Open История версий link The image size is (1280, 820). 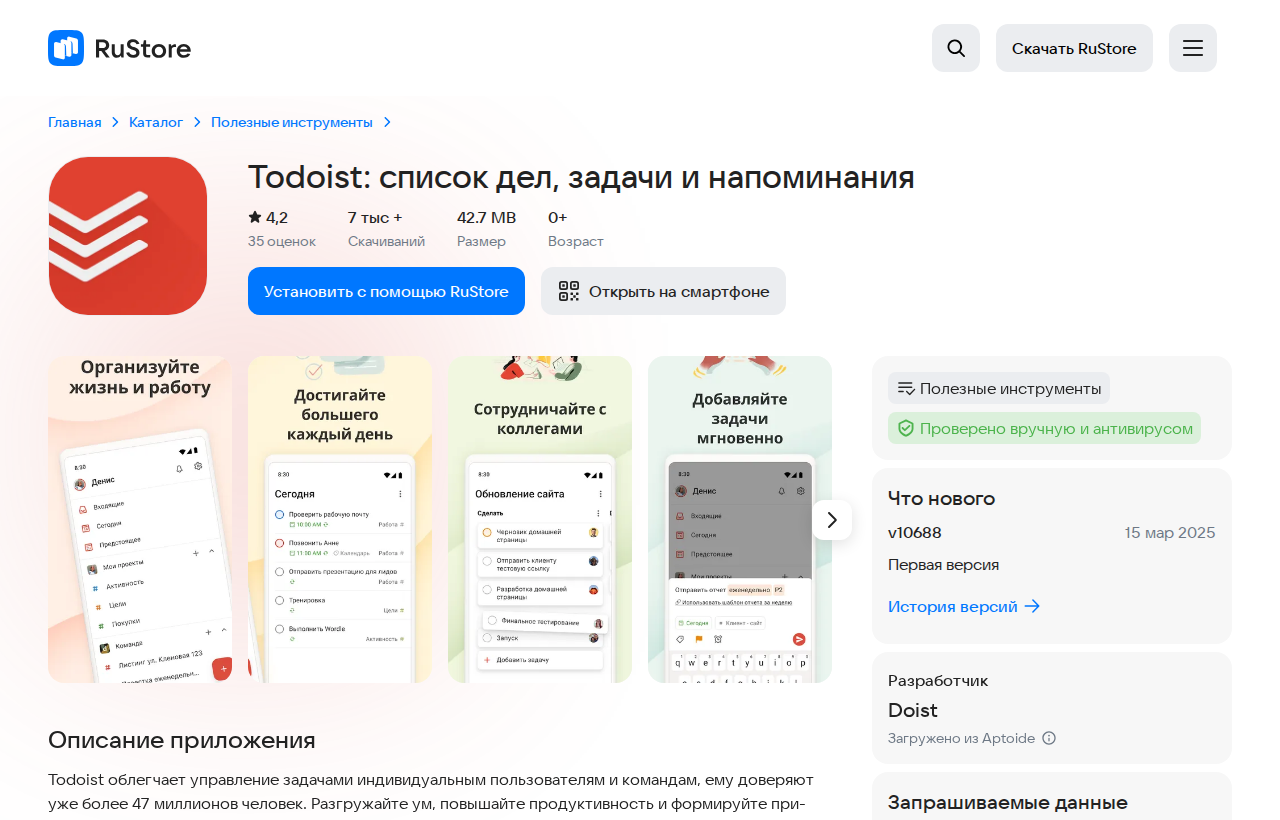coord(964,606)
